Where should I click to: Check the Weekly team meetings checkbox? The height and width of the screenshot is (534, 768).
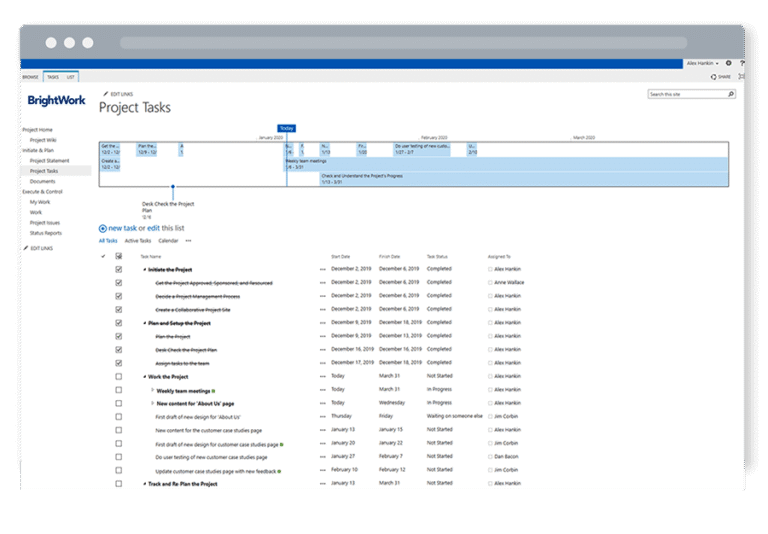pyautogui.click(x=119, y=390)
